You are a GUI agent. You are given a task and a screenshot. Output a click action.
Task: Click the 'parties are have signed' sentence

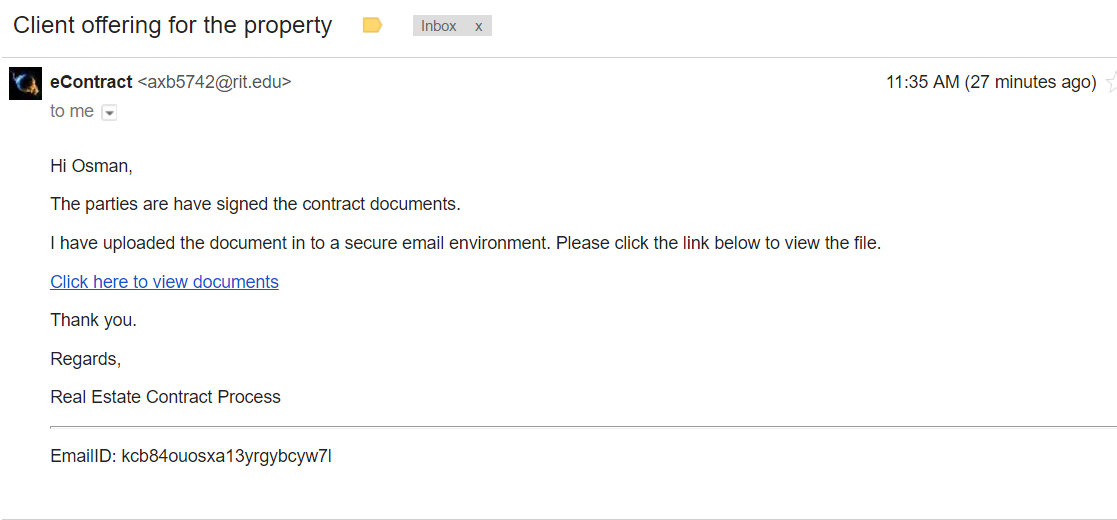[255, 204]
